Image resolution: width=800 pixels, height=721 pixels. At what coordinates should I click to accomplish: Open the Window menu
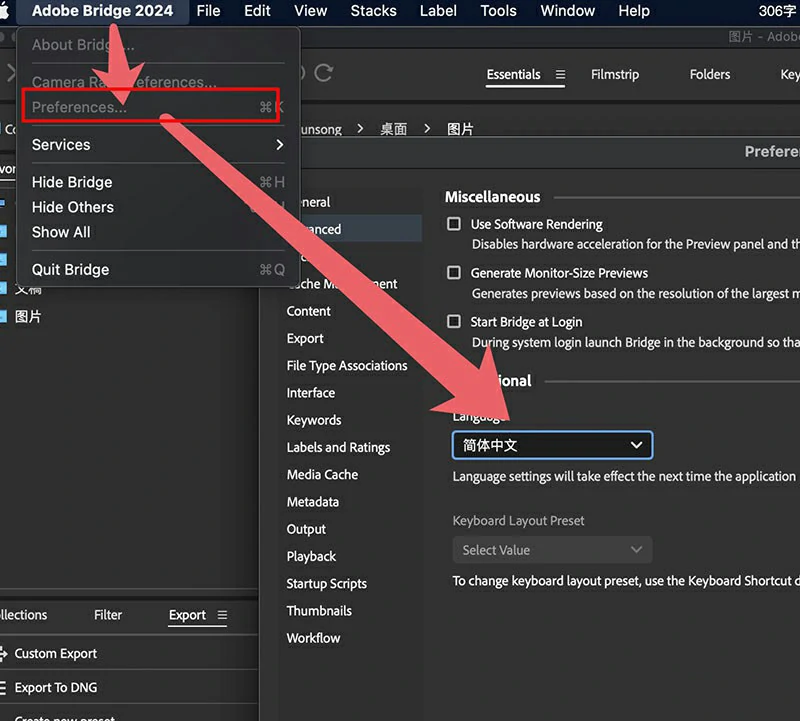click(567, 11)
